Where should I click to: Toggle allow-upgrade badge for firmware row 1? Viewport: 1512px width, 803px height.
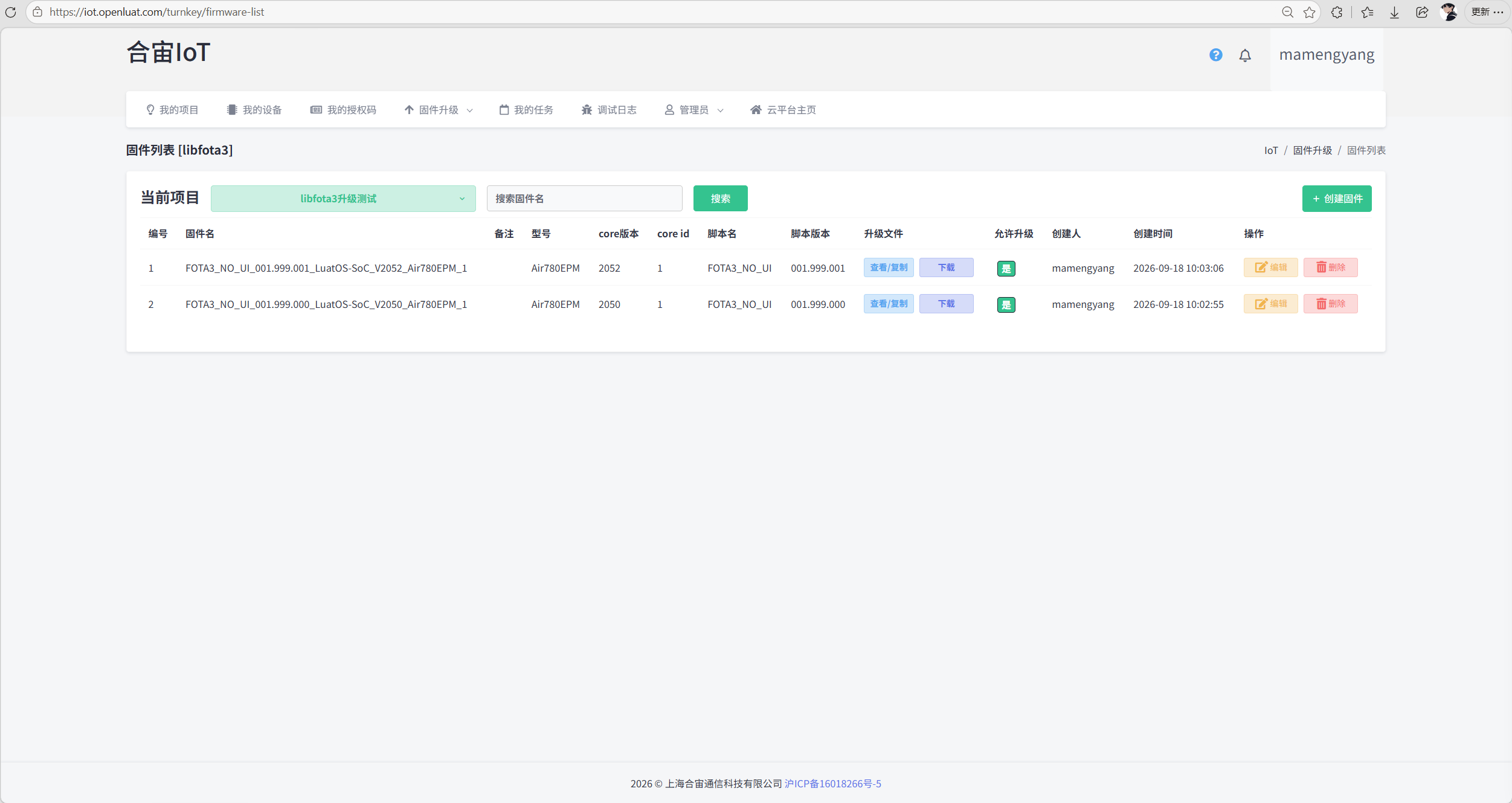pos(1006,269)
